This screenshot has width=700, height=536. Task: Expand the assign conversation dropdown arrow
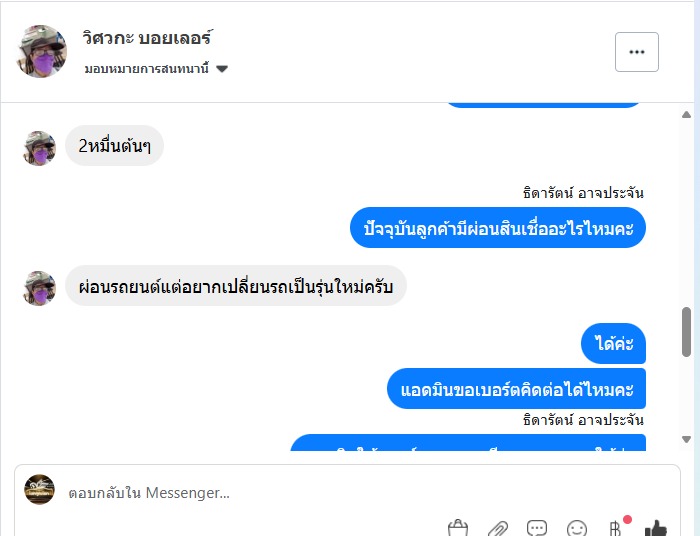(222, 69)
